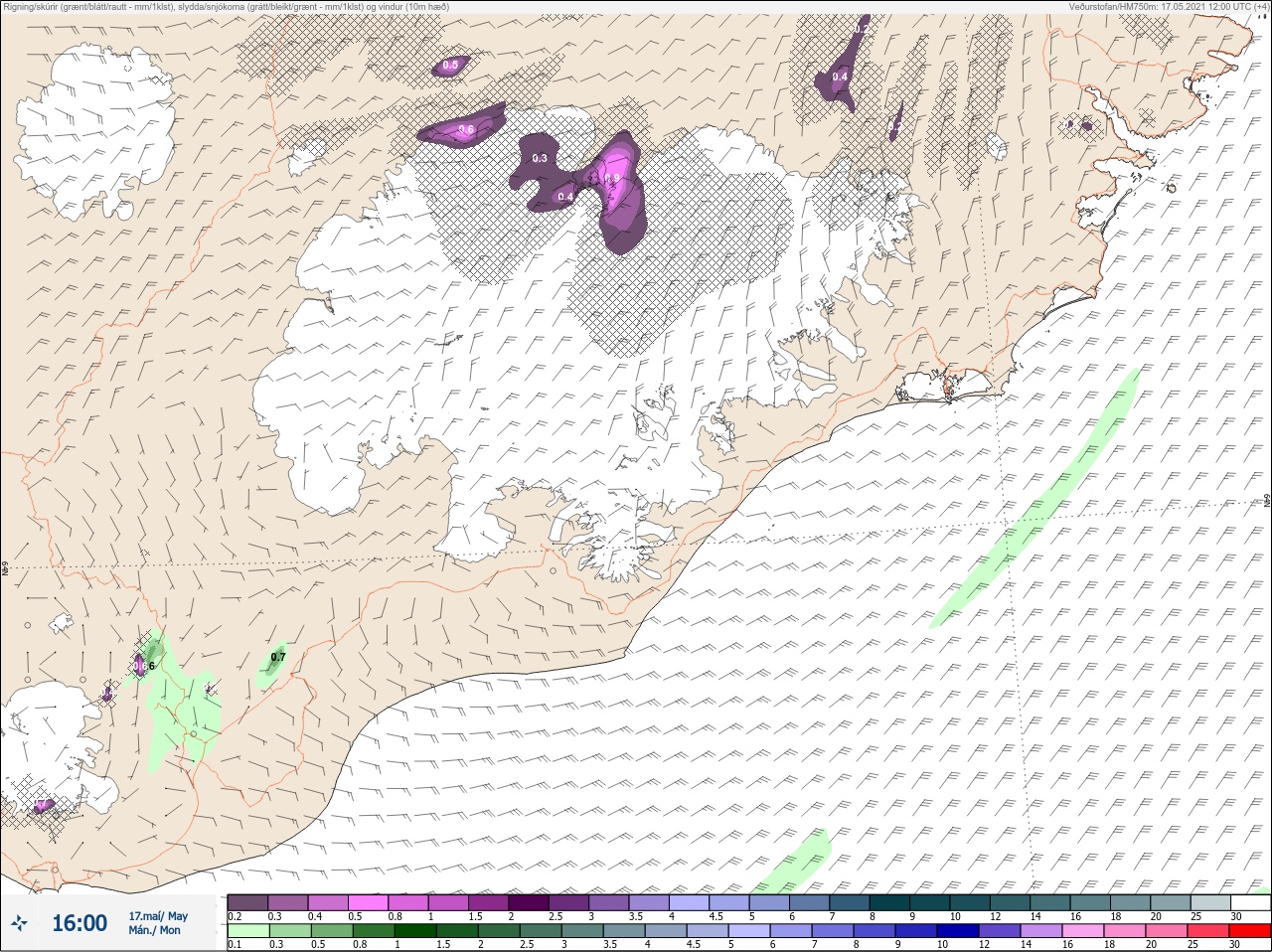Image resolution: width=1272 pixels, height=952 pixels.
Task: Click the white 25–30 swatch ending upper legend row
Action: click(1250, 902)
